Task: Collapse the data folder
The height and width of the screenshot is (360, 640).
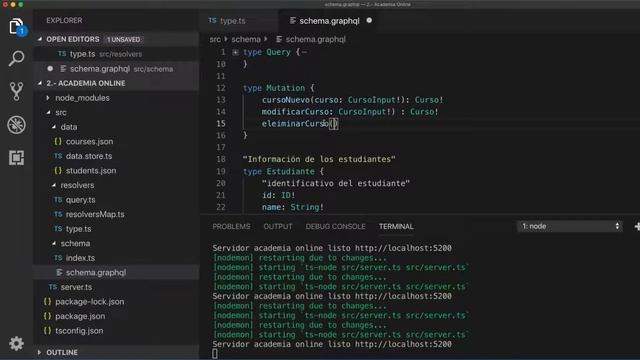Action: pyautogui.click(x=54, y=127)
